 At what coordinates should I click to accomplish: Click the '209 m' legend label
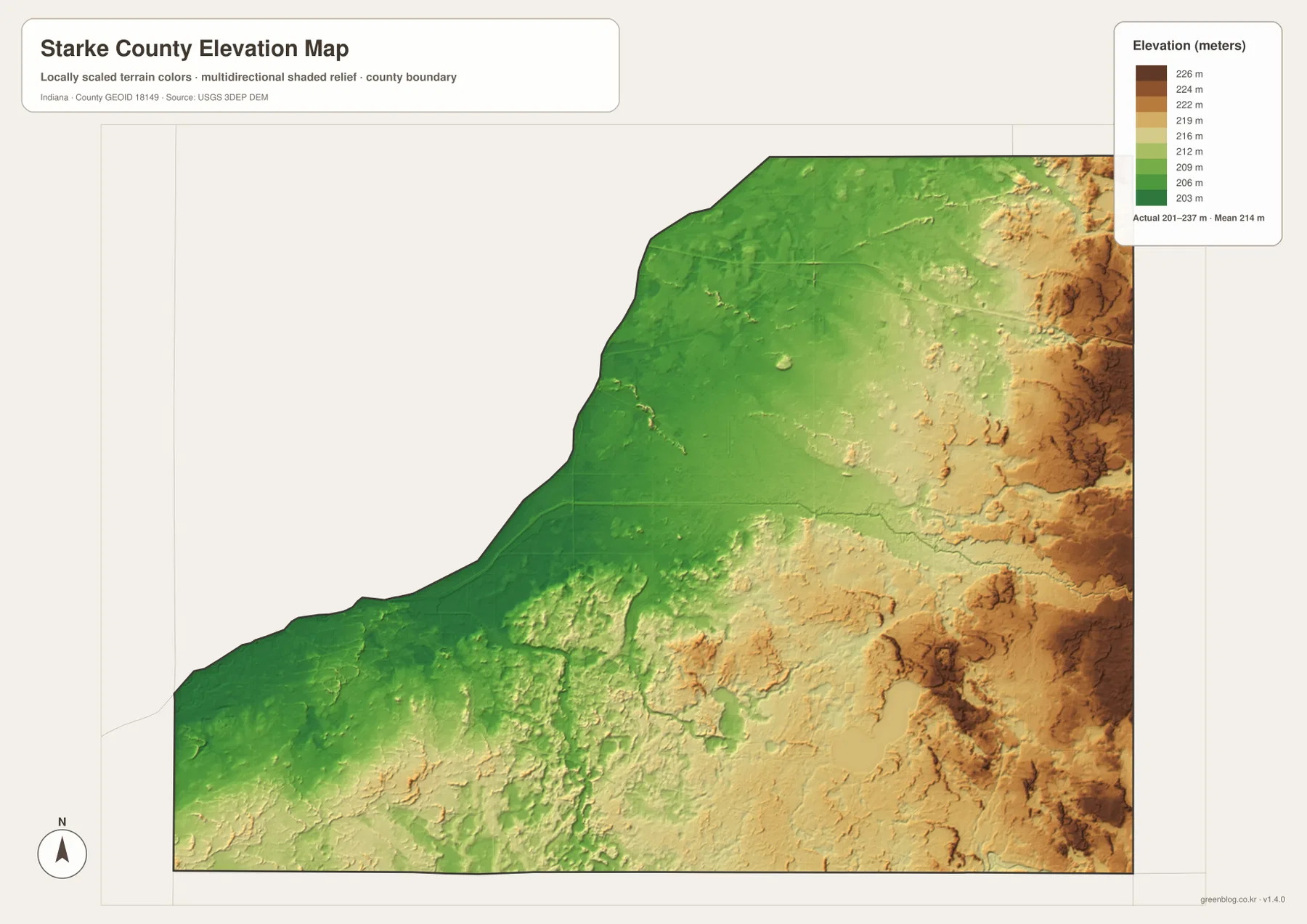(1189, 168)
